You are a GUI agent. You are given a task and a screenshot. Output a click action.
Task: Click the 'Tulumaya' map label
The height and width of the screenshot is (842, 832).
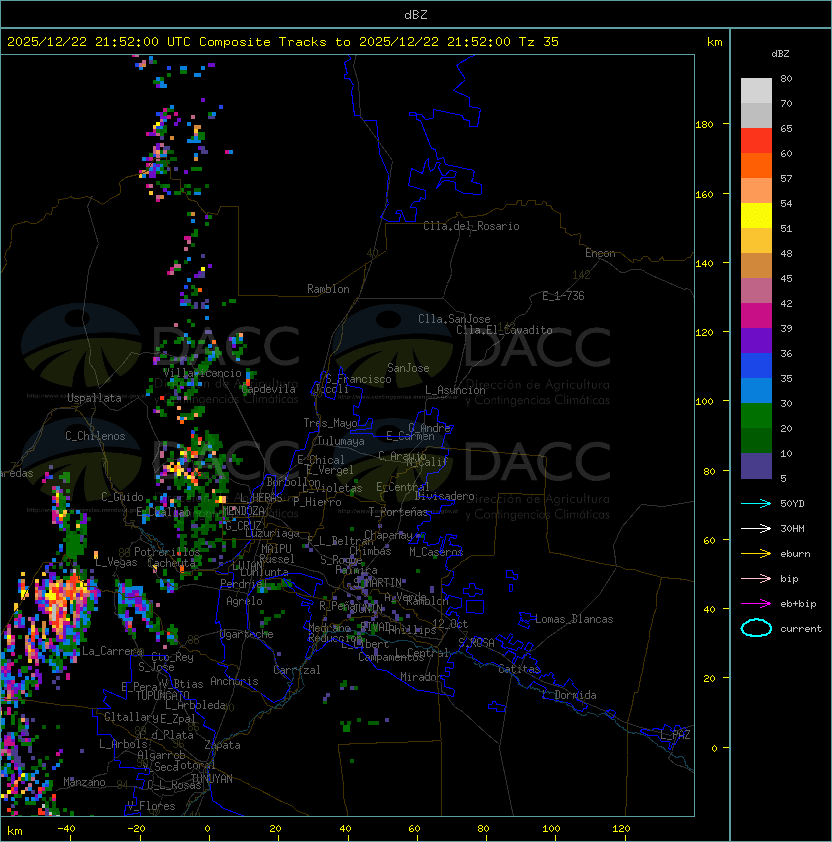point(341,441)
